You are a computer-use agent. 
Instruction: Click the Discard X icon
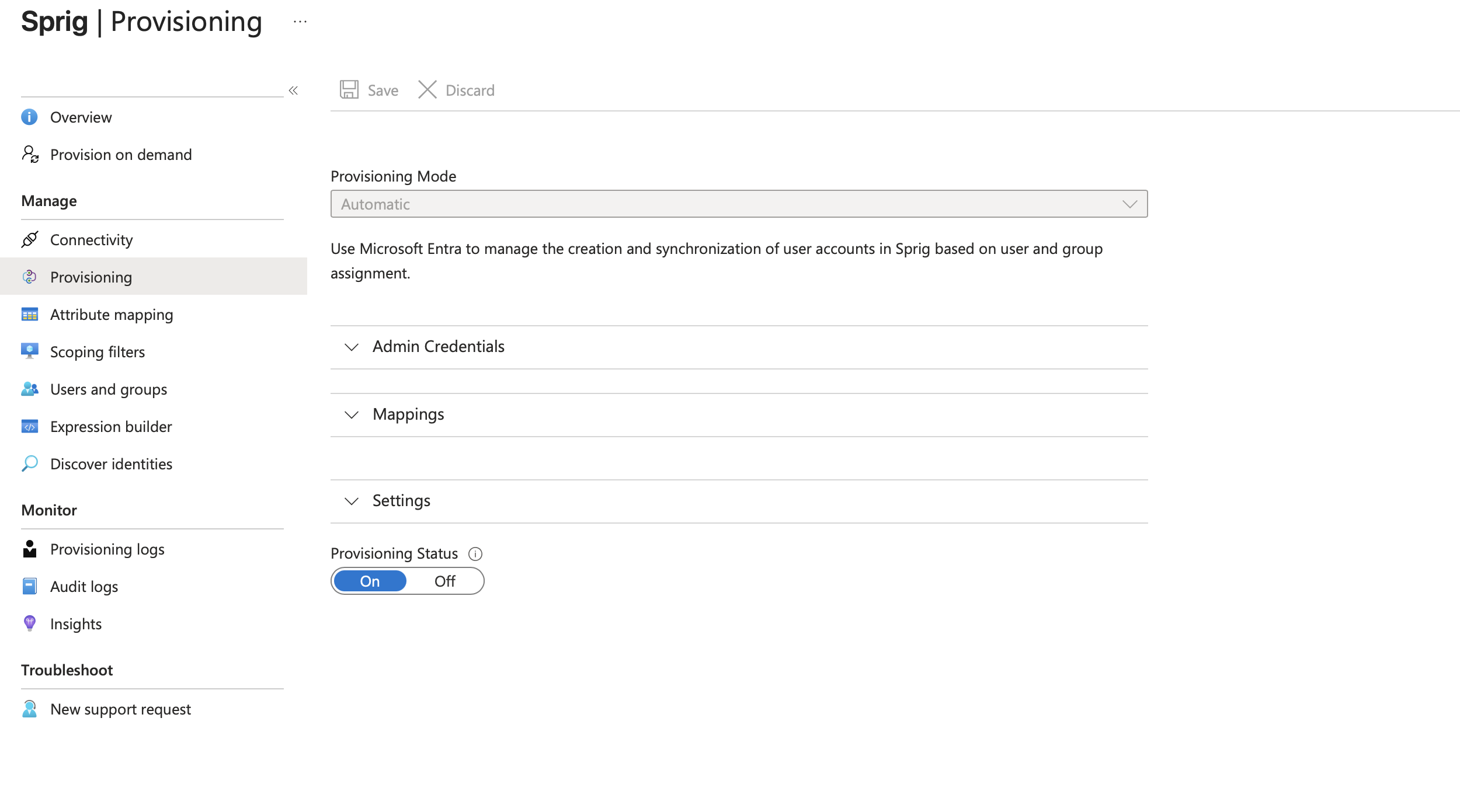coord(427,90)
